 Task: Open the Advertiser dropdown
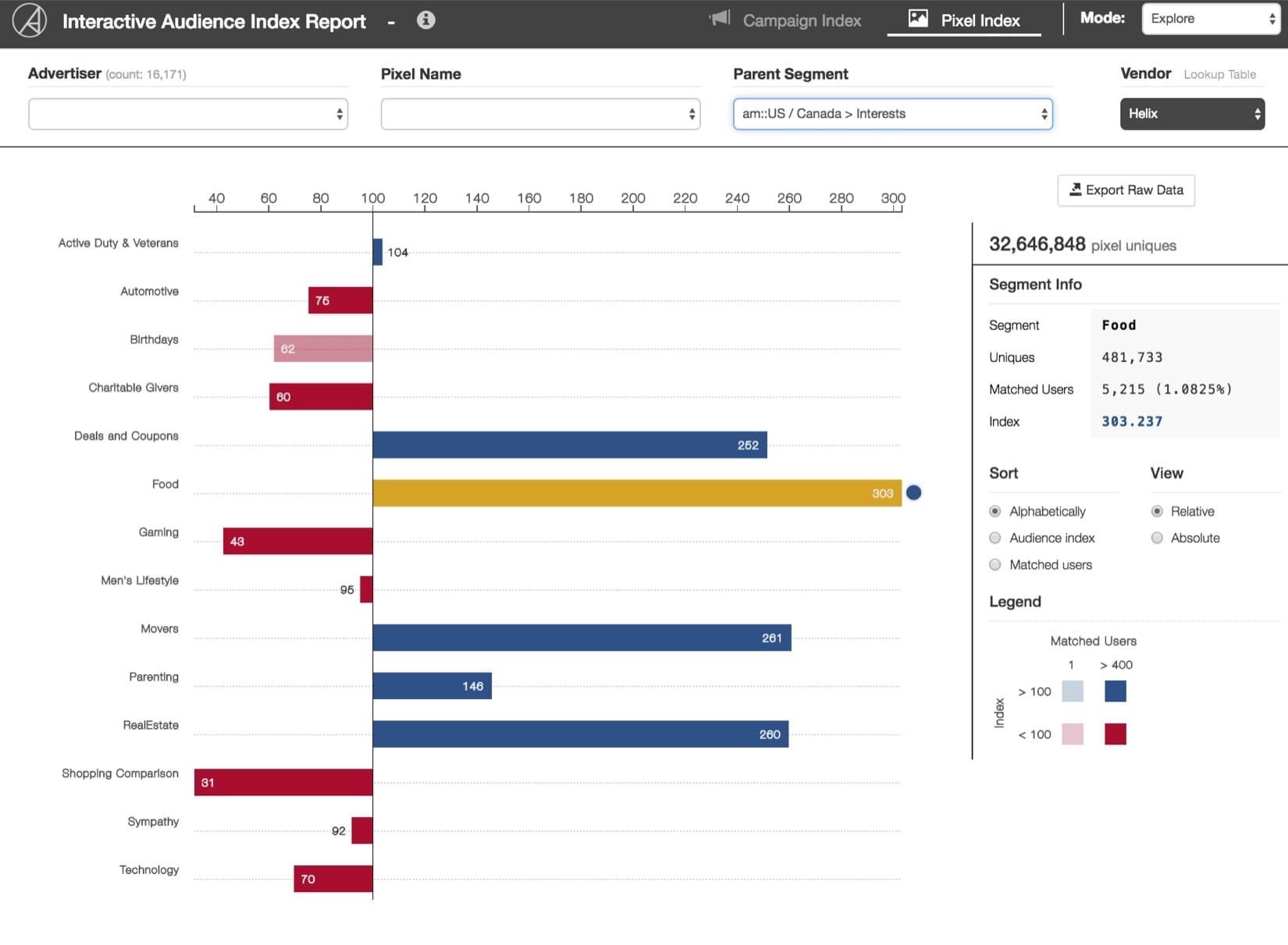188,114
